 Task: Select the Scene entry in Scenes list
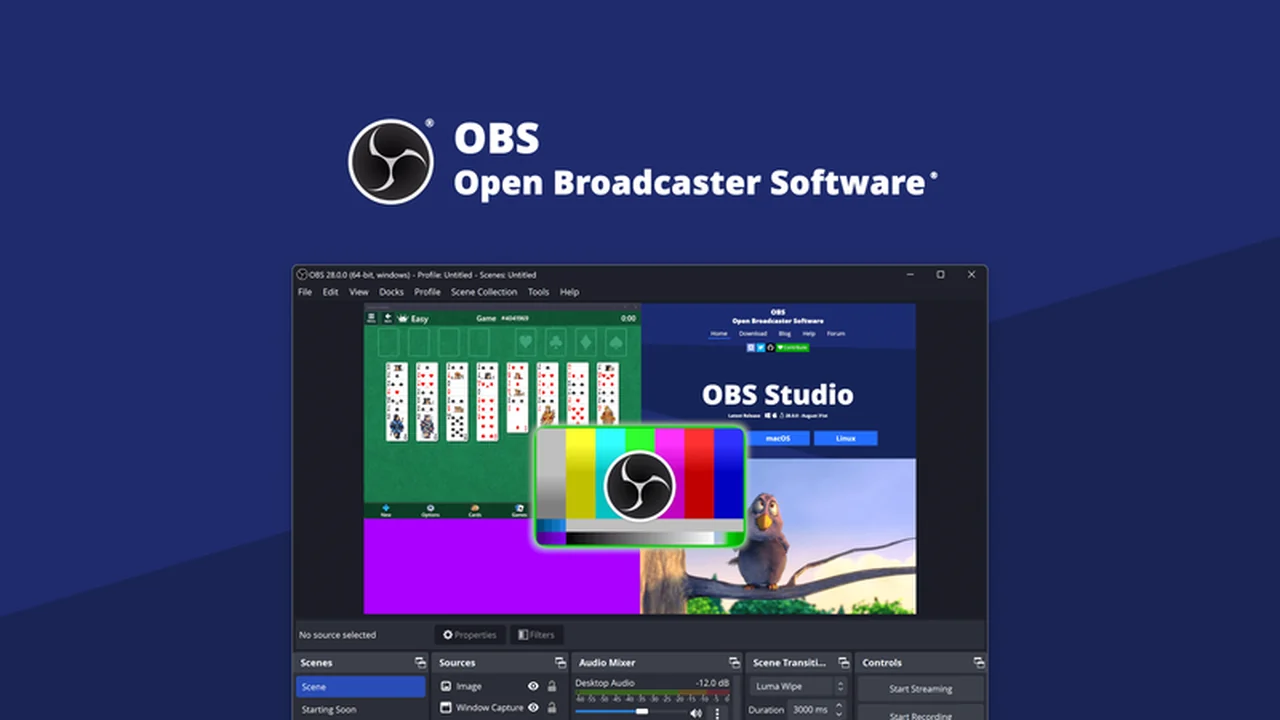tap(360, 687)
